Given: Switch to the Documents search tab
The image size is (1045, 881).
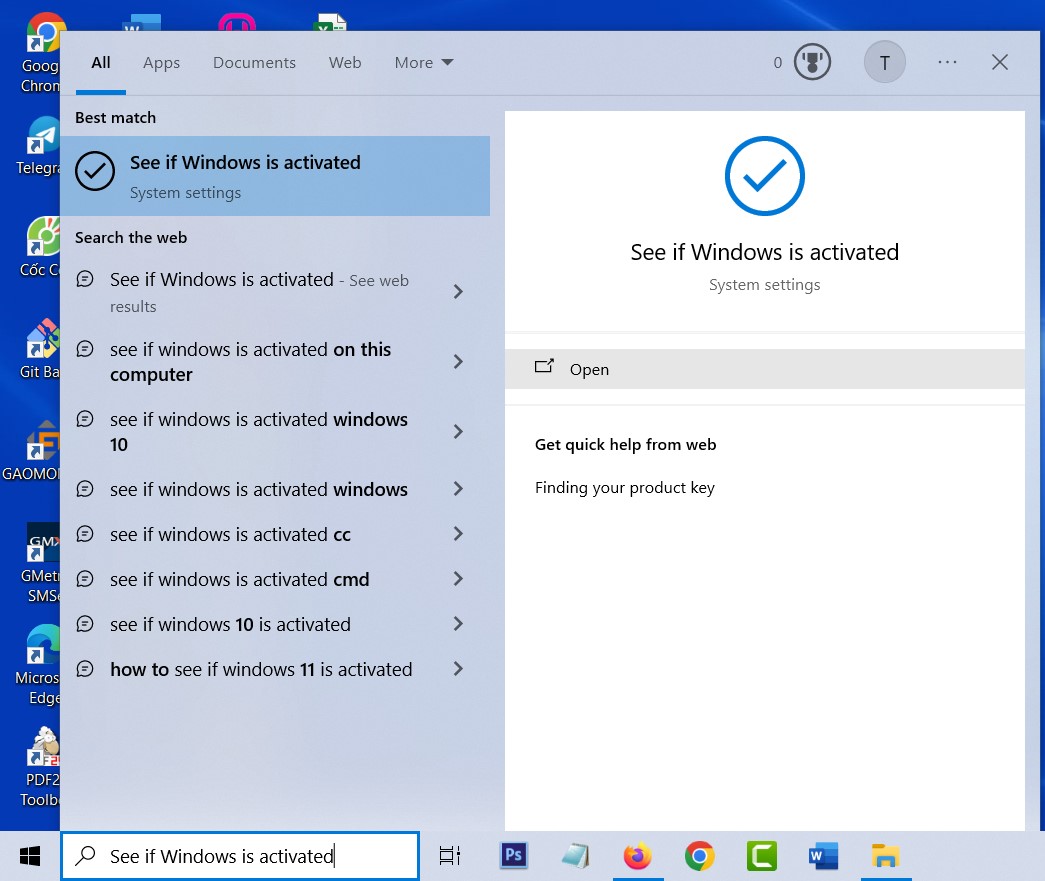Looking at the screenshot, I should [x=254, y=62].
